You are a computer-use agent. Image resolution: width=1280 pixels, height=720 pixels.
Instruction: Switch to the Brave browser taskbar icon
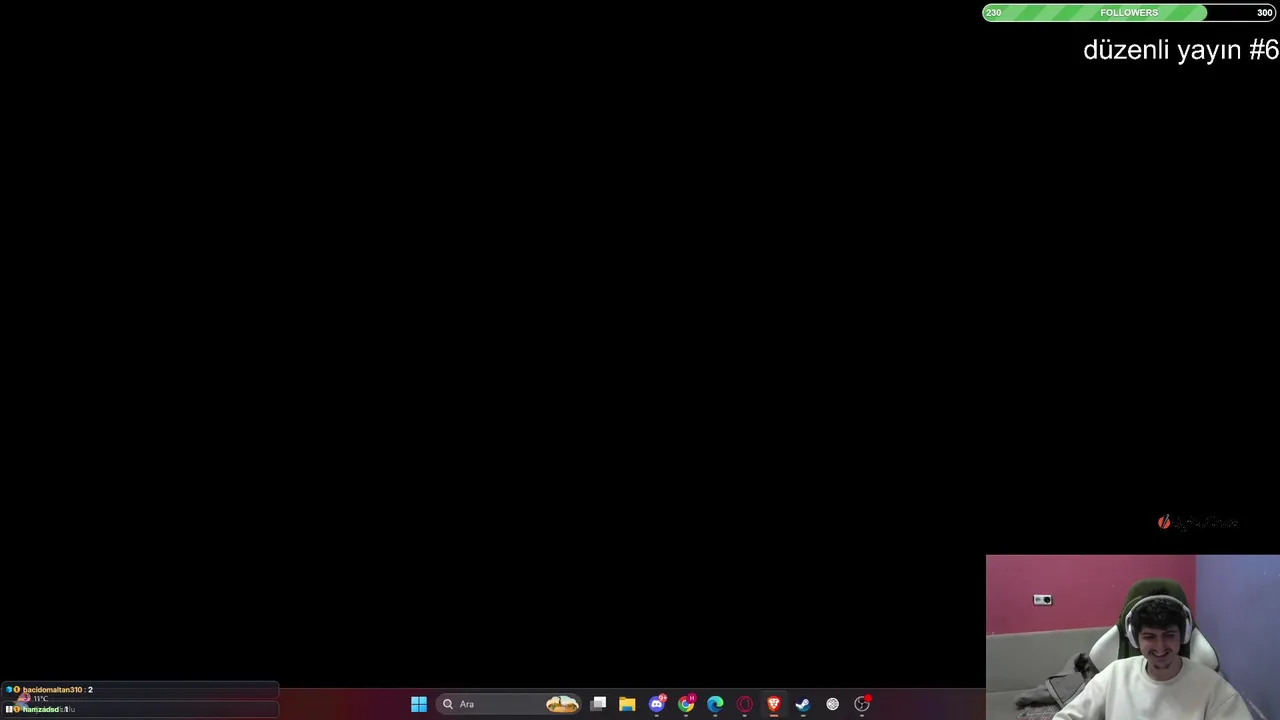(773, 704)
